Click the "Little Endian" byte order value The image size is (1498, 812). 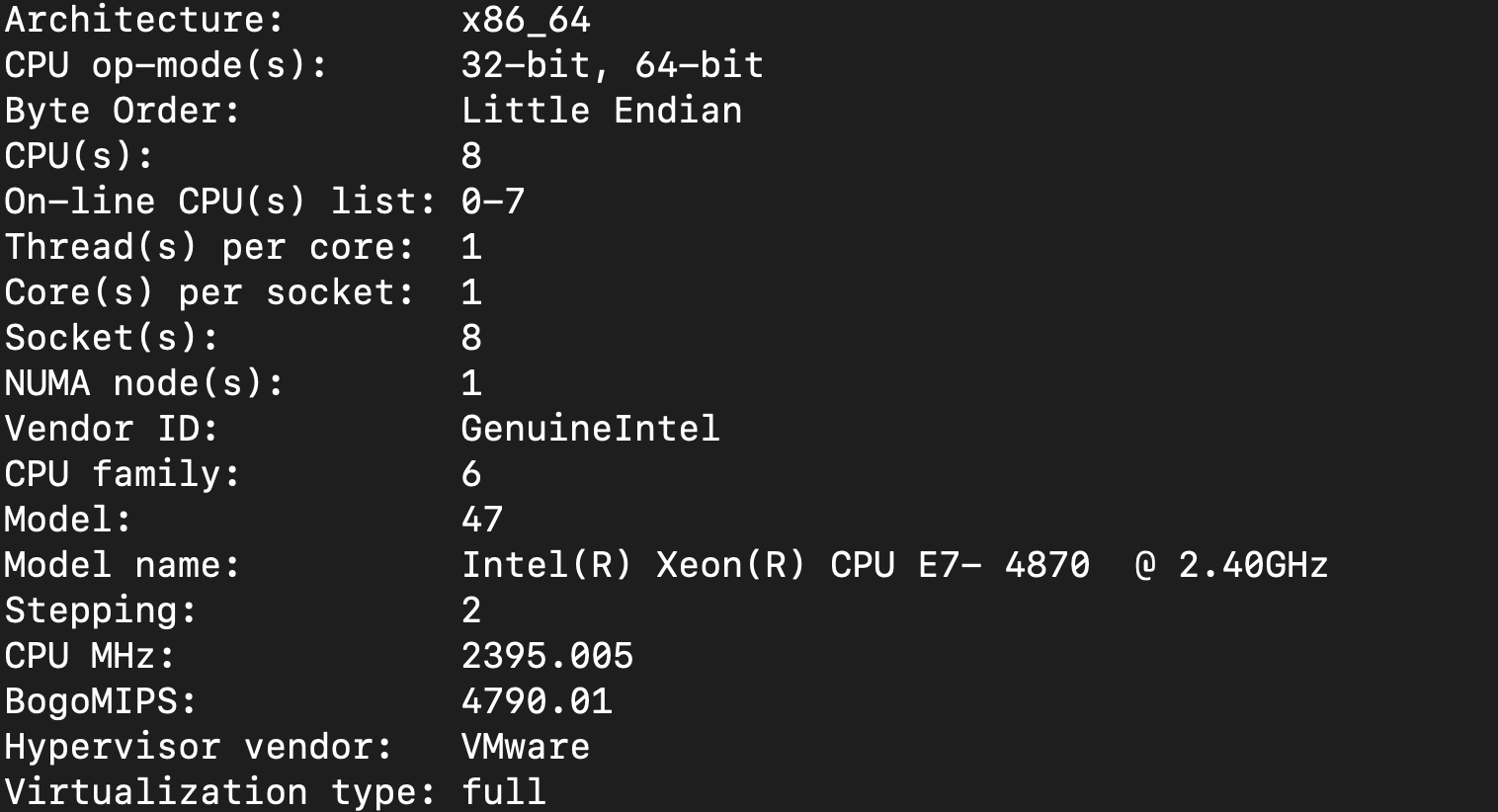601,111
